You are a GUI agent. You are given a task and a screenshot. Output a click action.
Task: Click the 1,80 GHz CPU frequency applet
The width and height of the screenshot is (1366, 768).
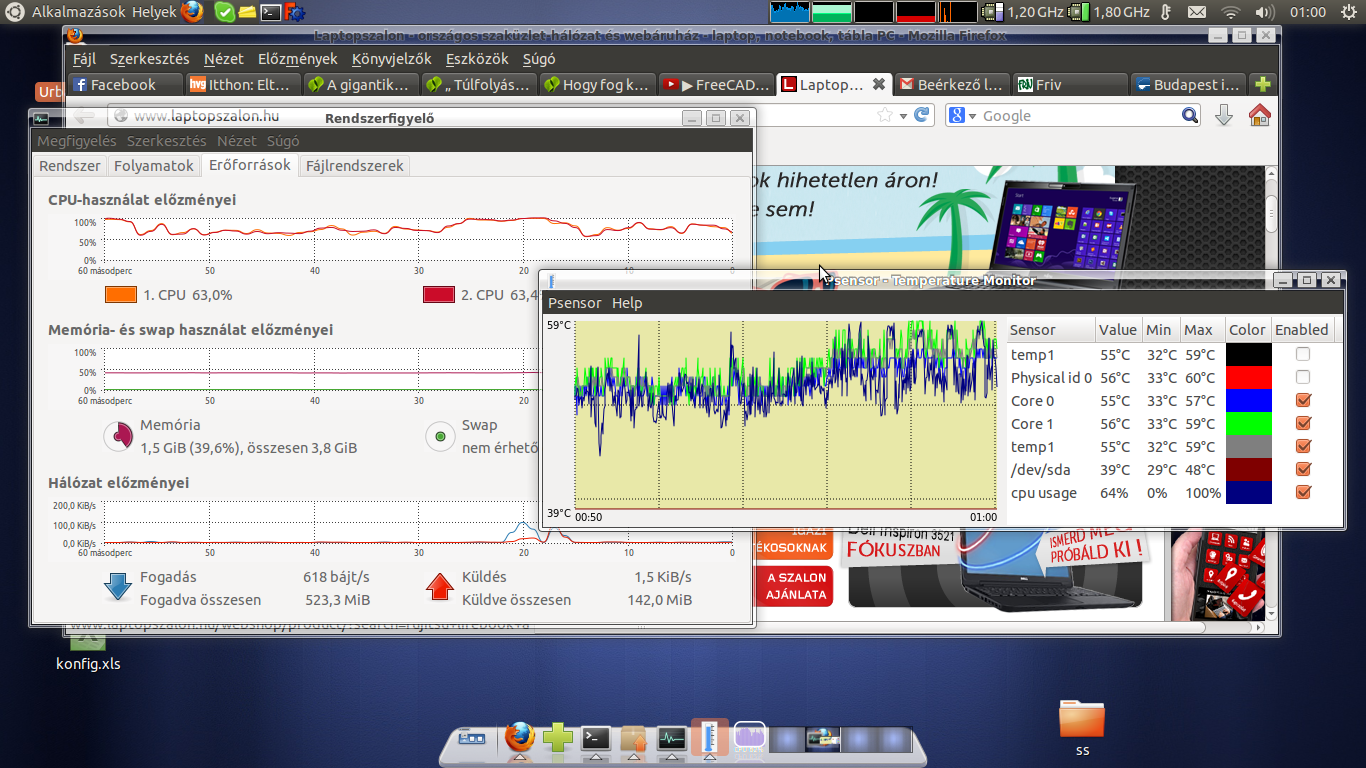pos(1109,12)
